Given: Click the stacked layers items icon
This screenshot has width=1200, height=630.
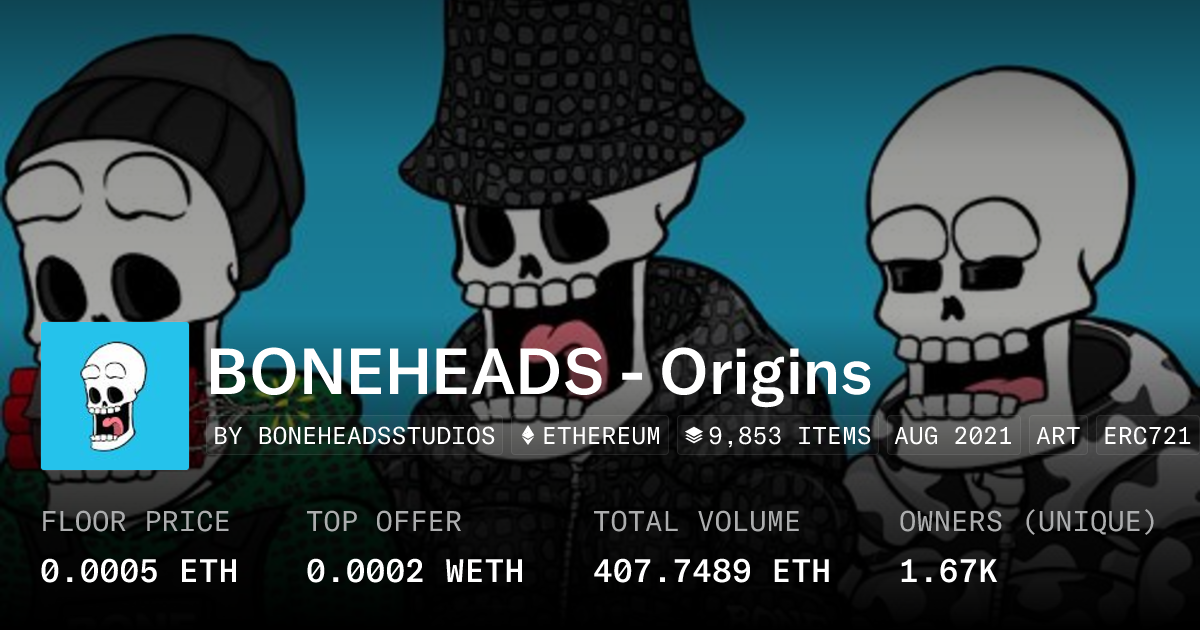Looking at the screenshot, I should click(x=694, y=436).
